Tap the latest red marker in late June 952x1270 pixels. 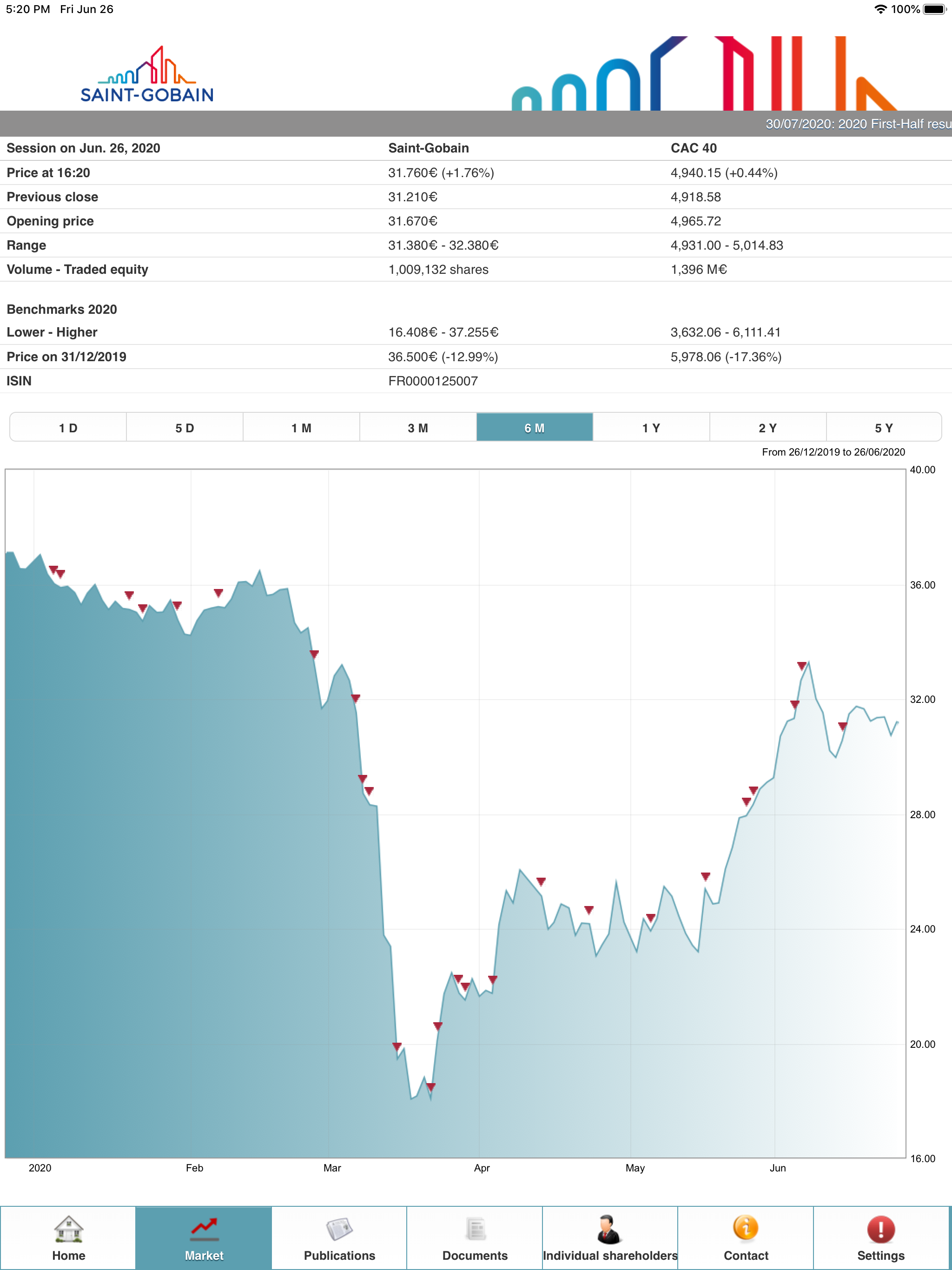(x=842, y=726)
